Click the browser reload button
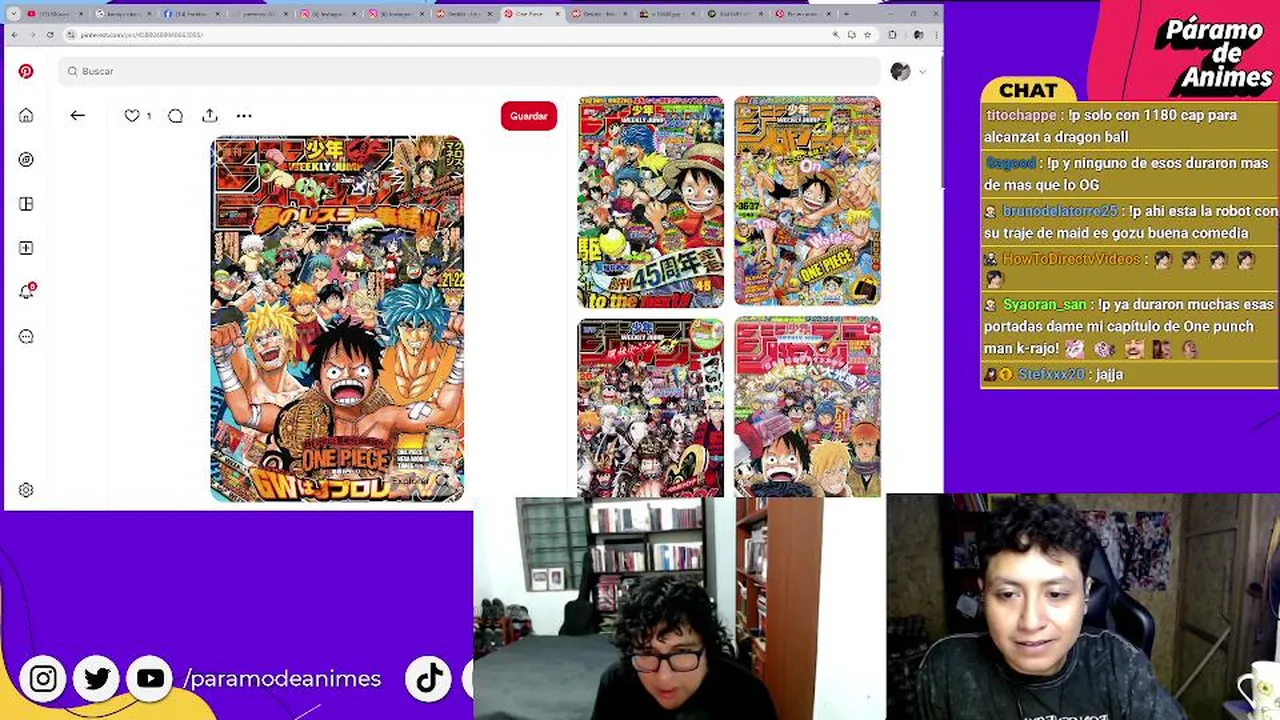This screenshot has width=1280, height=720. (50, 34)
